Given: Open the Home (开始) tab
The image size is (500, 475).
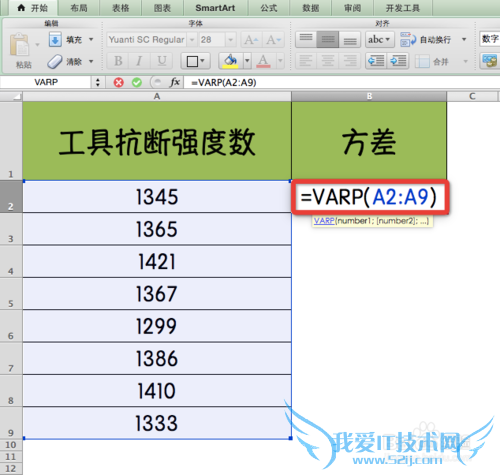Looking at the screenshot, I should click(x=33, y=8).
